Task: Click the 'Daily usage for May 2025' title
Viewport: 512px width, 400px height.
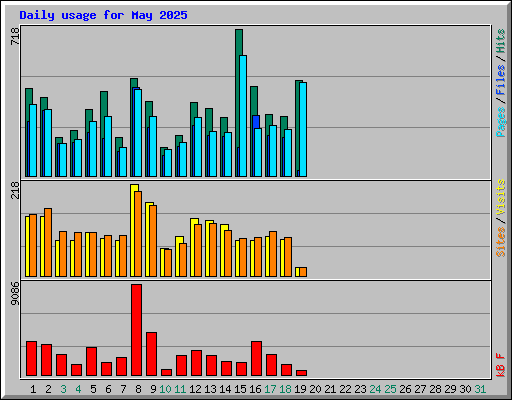Action: pyautogui.click(x=103, y=15)
